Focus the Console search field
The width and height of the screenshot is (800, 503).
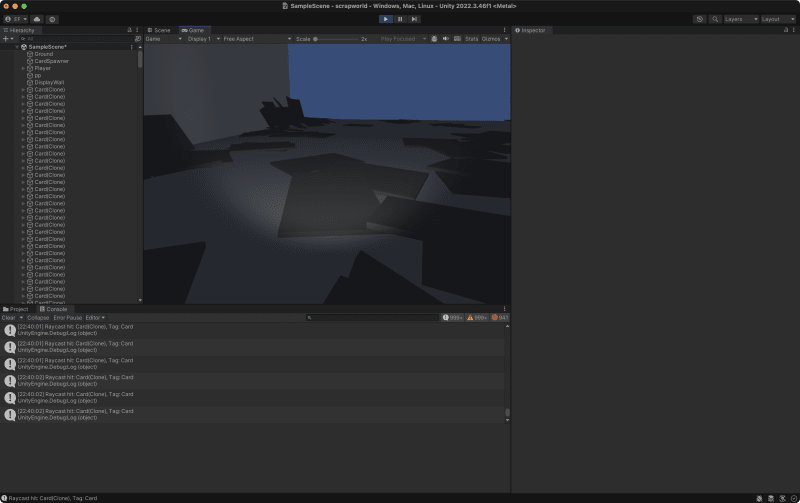372,318
